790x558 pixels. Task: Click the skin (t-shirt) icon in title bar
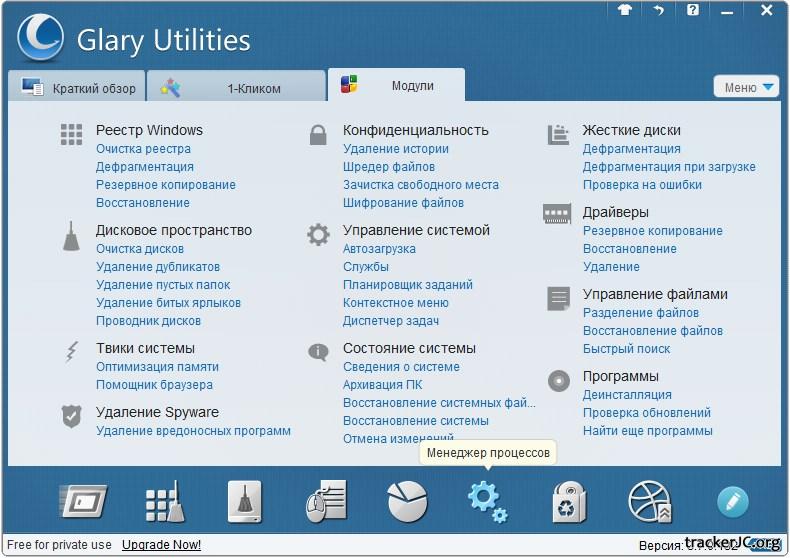(626, 10)
